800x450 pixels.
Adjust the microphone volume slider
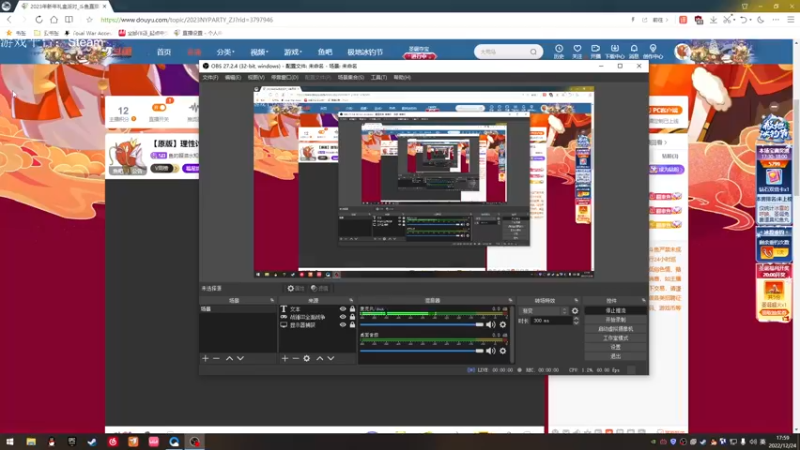click(x=421, y=324)
